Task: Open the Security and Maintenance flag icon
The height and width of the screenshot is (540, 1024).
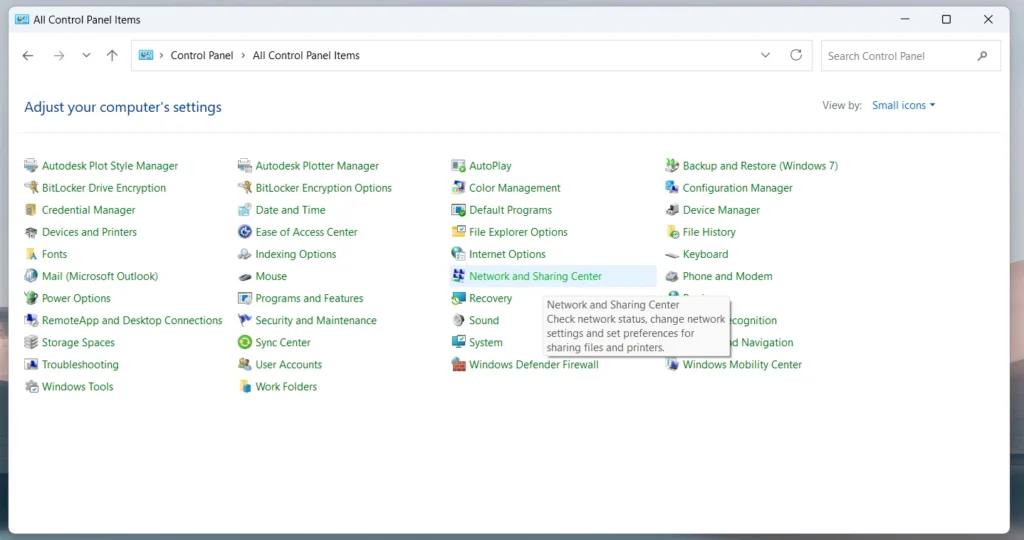Action: 245,321
